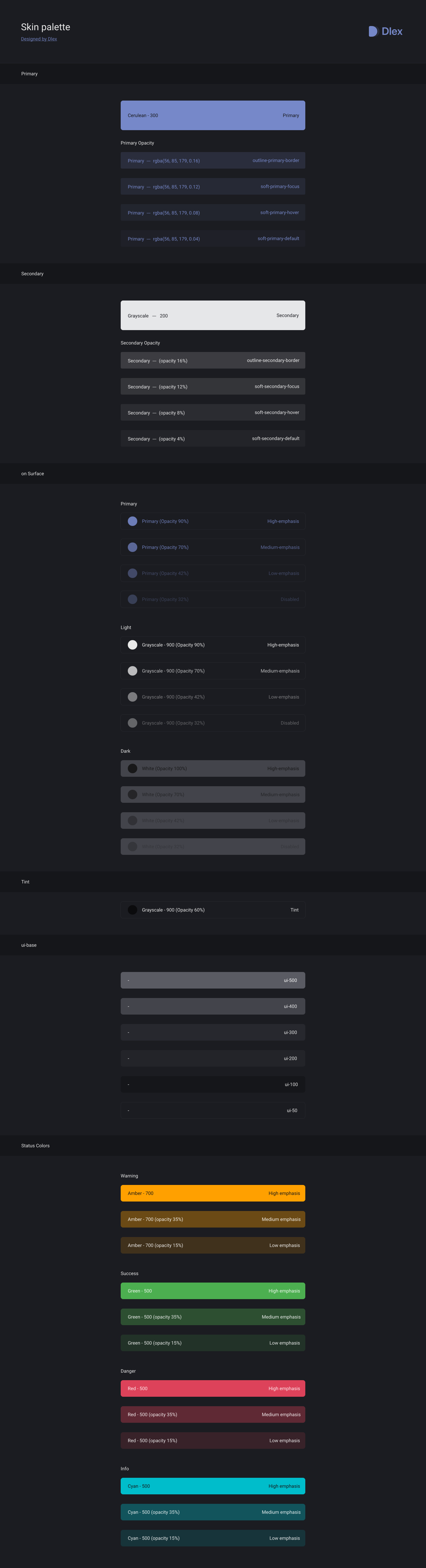Click the Grayscale - 900 (Opacity 32%) dot
The image size is (426, 1568).
pos(132,723)
